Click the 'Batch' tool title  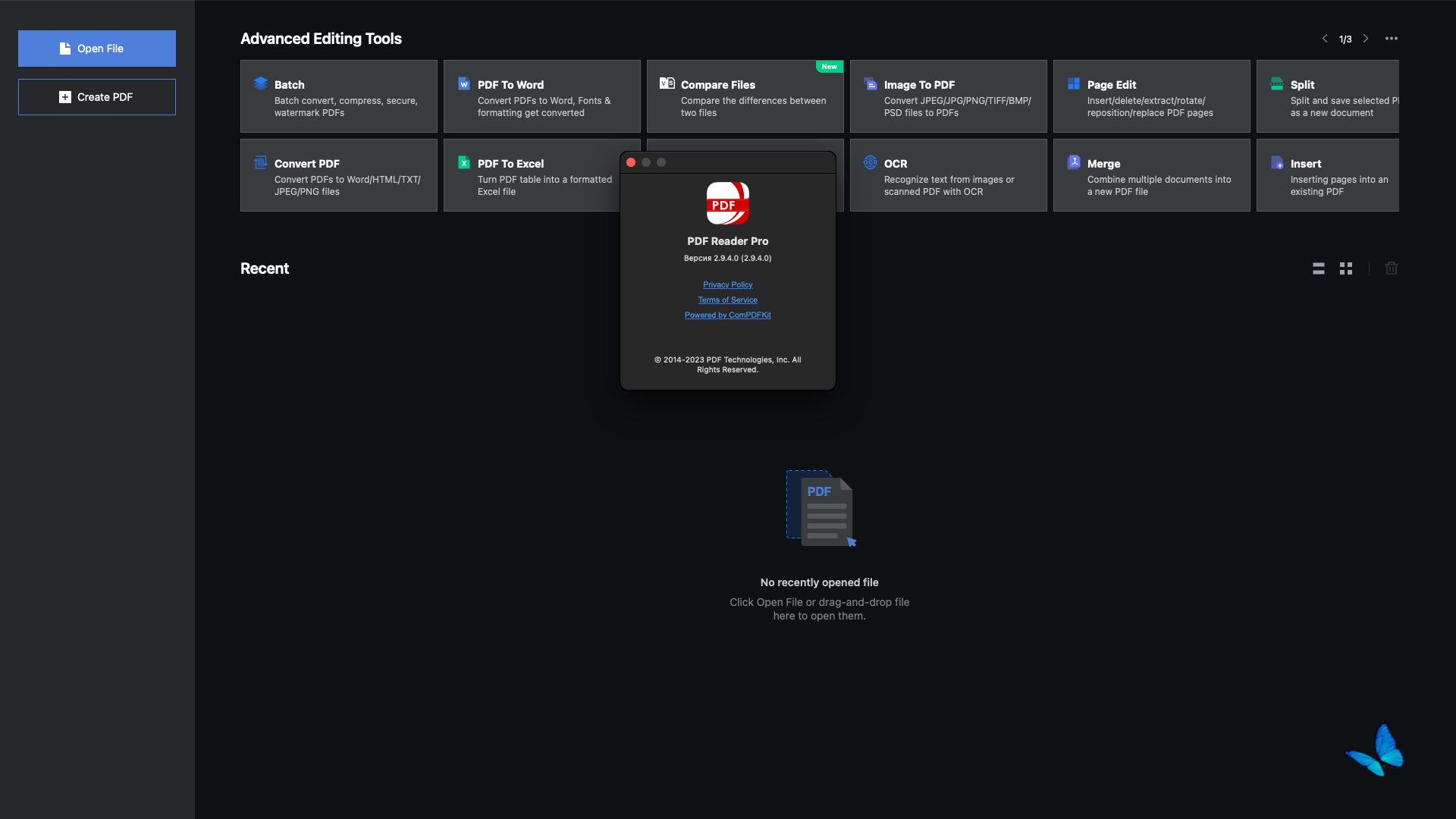(290, 85)
